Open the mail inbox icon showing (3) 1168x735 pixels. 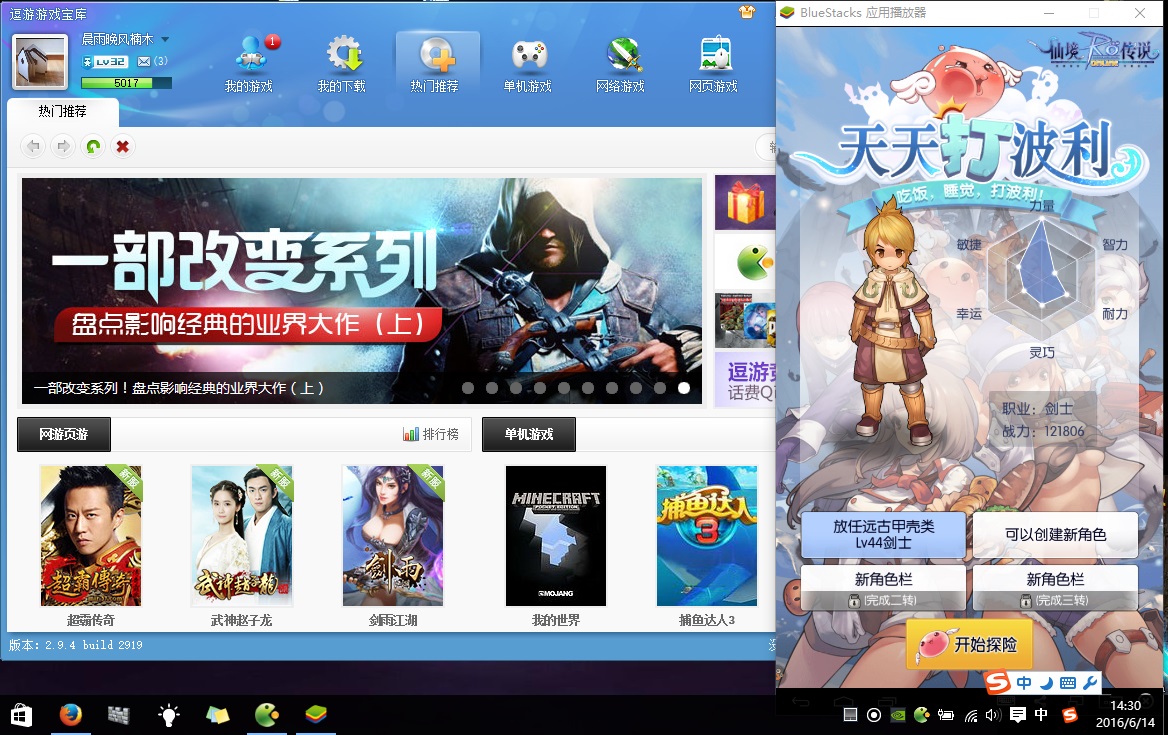[x=145, y=62]
